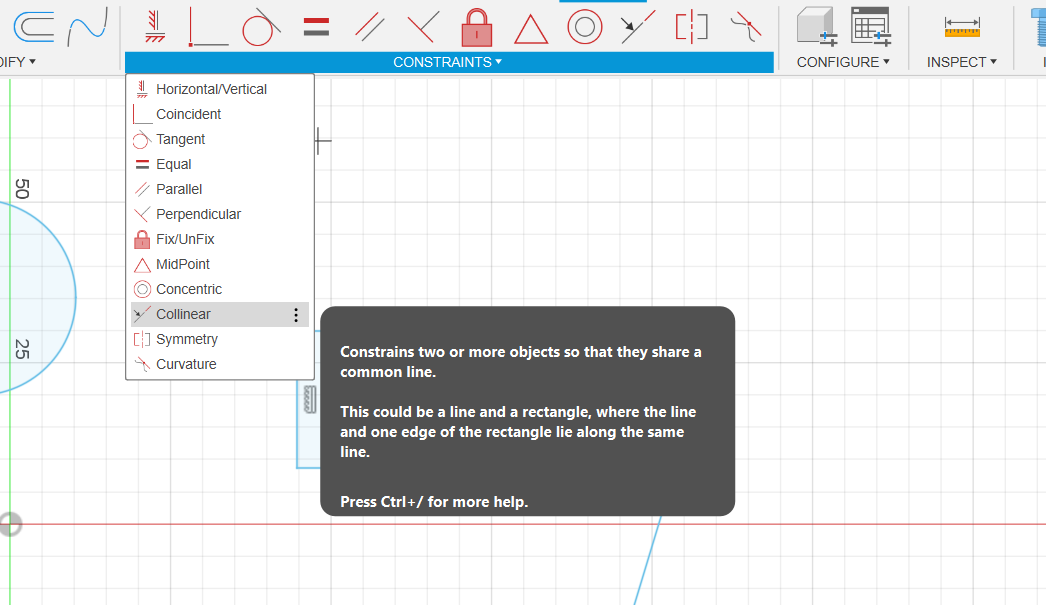Select Collinear in the Constraints menu
Screen dimensions: 1046x605
219,314
